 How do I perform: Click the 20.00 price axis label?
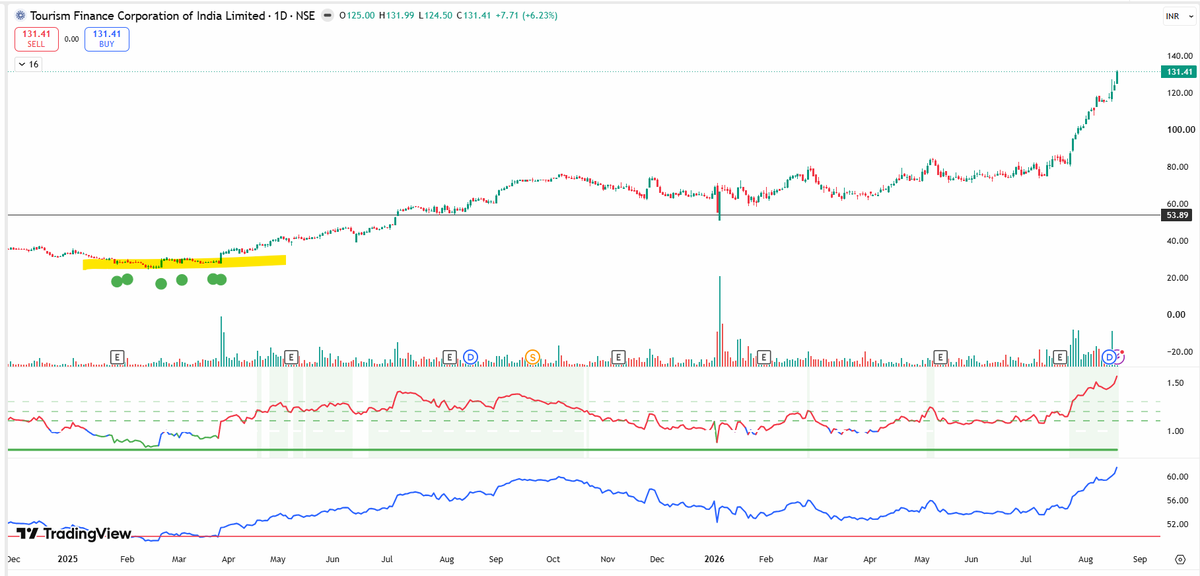(x=1178, y=278)
